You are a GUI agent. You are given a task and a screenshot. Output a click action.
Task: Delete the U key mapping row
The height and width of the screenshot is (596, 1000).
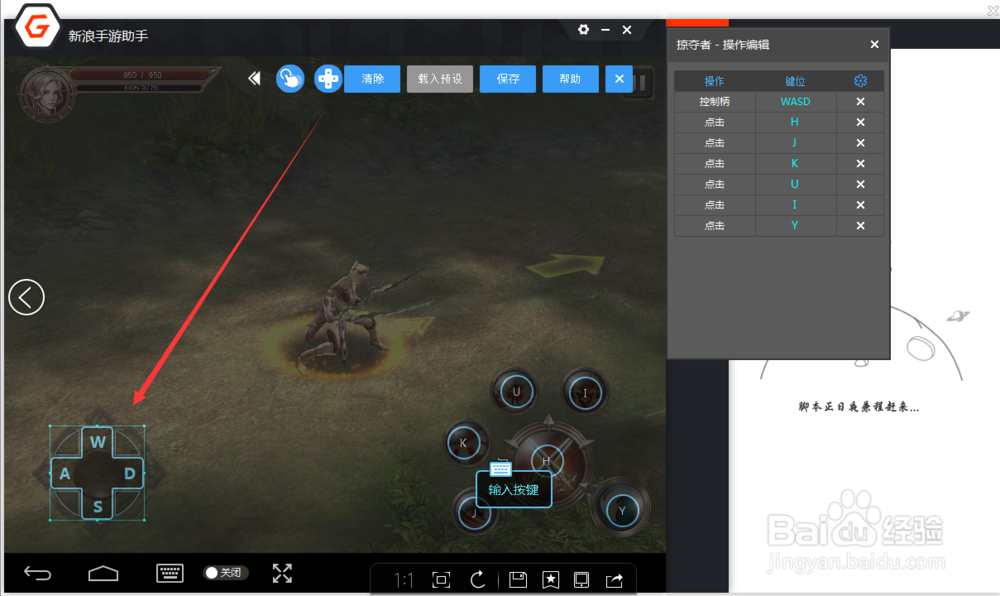tap(860, 184)
